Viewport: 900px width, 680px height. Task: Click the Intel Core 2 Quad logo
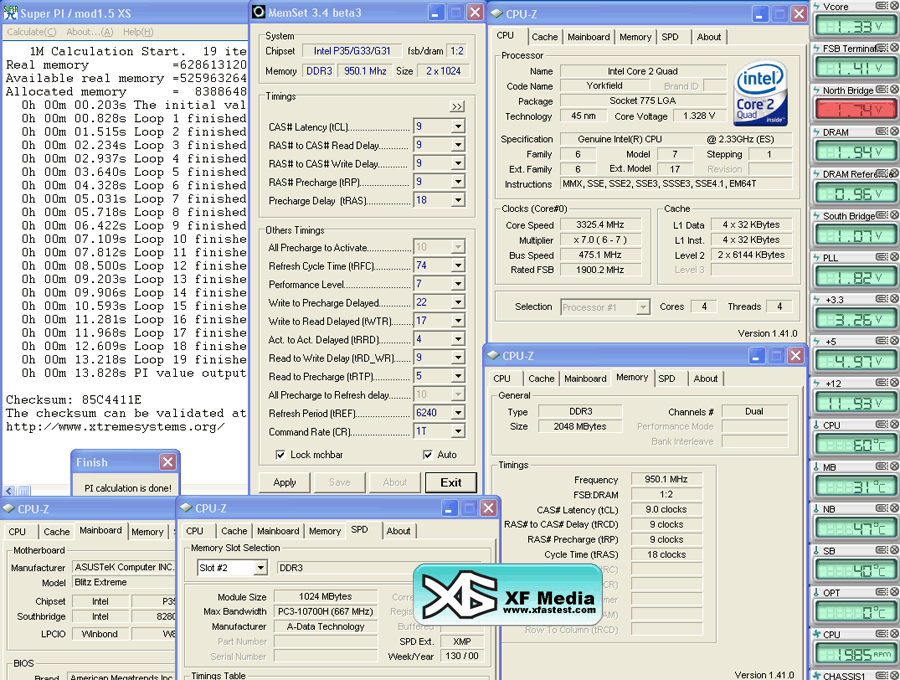(760, 94)
